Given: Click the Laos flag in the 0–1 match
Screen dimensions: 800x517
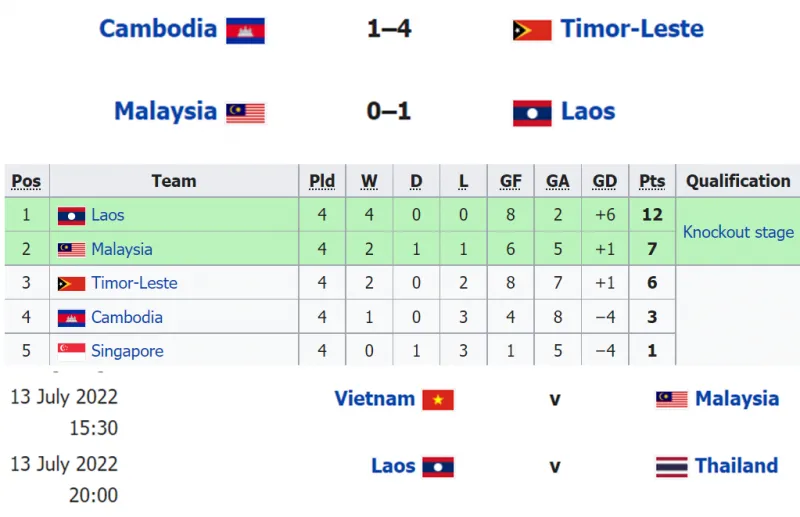Looking at the screenshot, I should (x=532, y=112).
